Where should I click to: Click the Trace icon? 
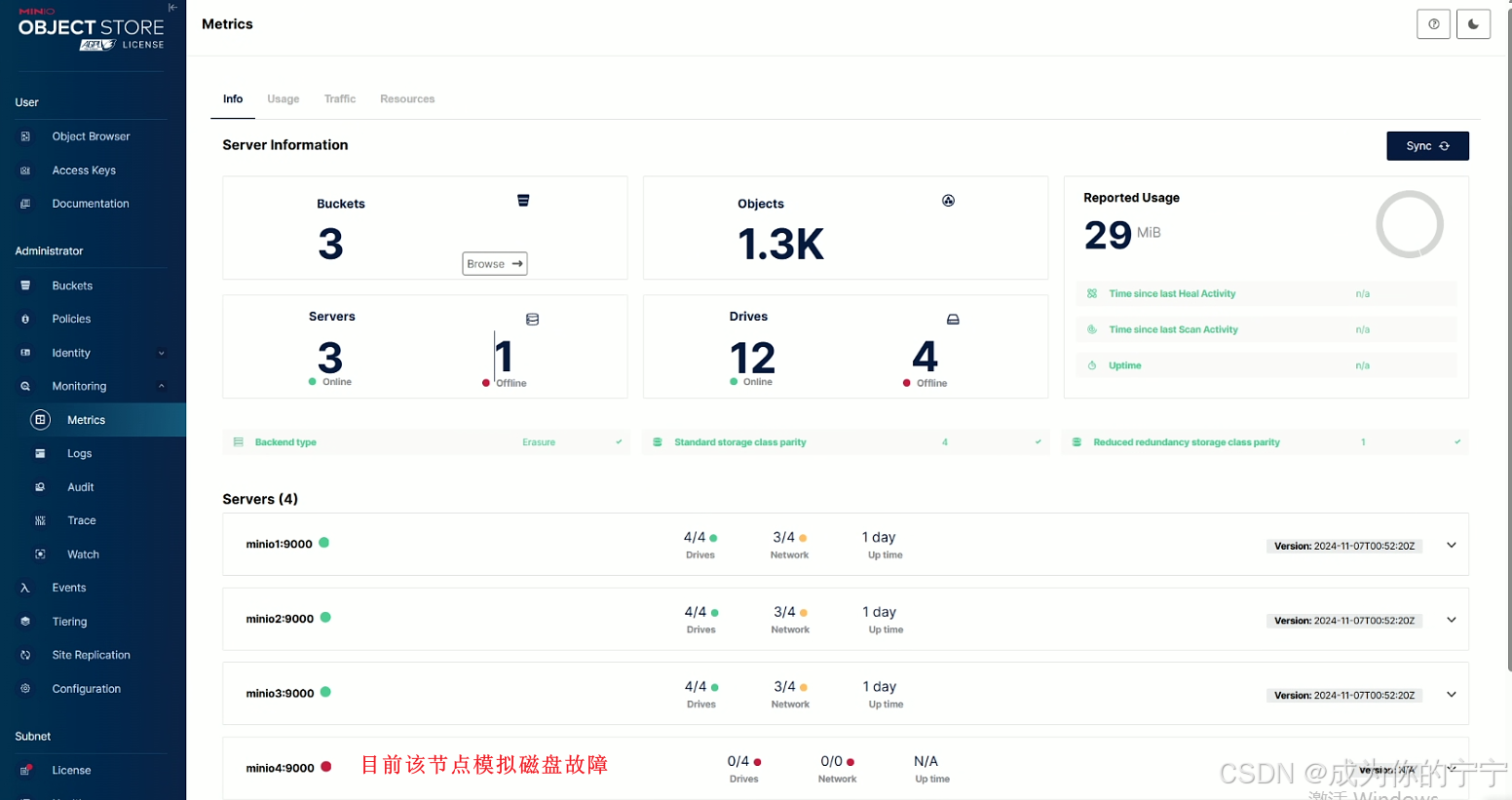(40, 520)
